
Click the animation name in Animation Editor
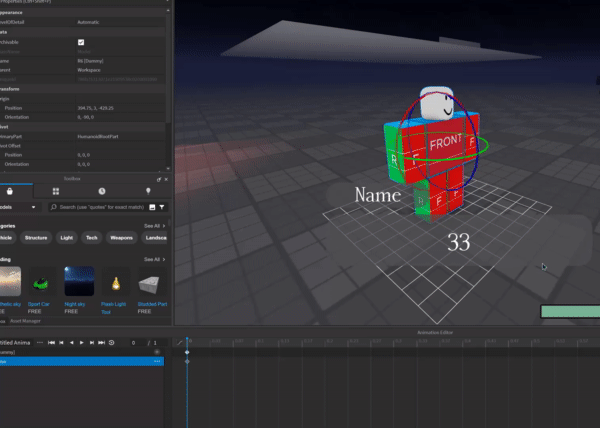point(15,343)
